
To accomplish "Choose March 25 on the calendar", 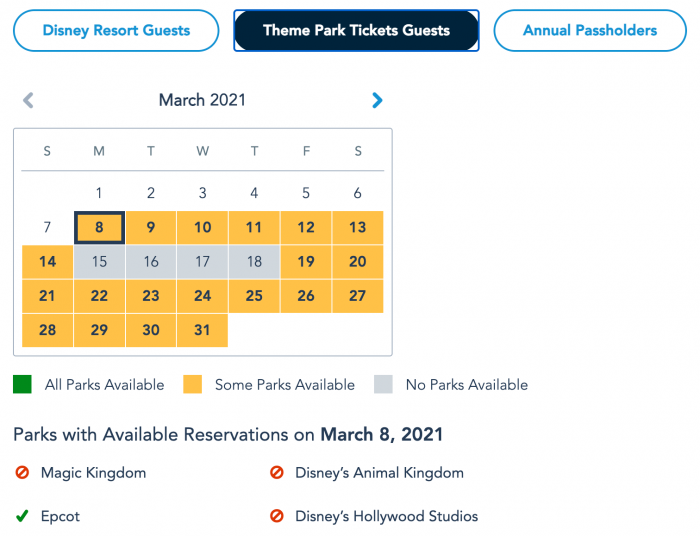I will [x=254, y=296].
